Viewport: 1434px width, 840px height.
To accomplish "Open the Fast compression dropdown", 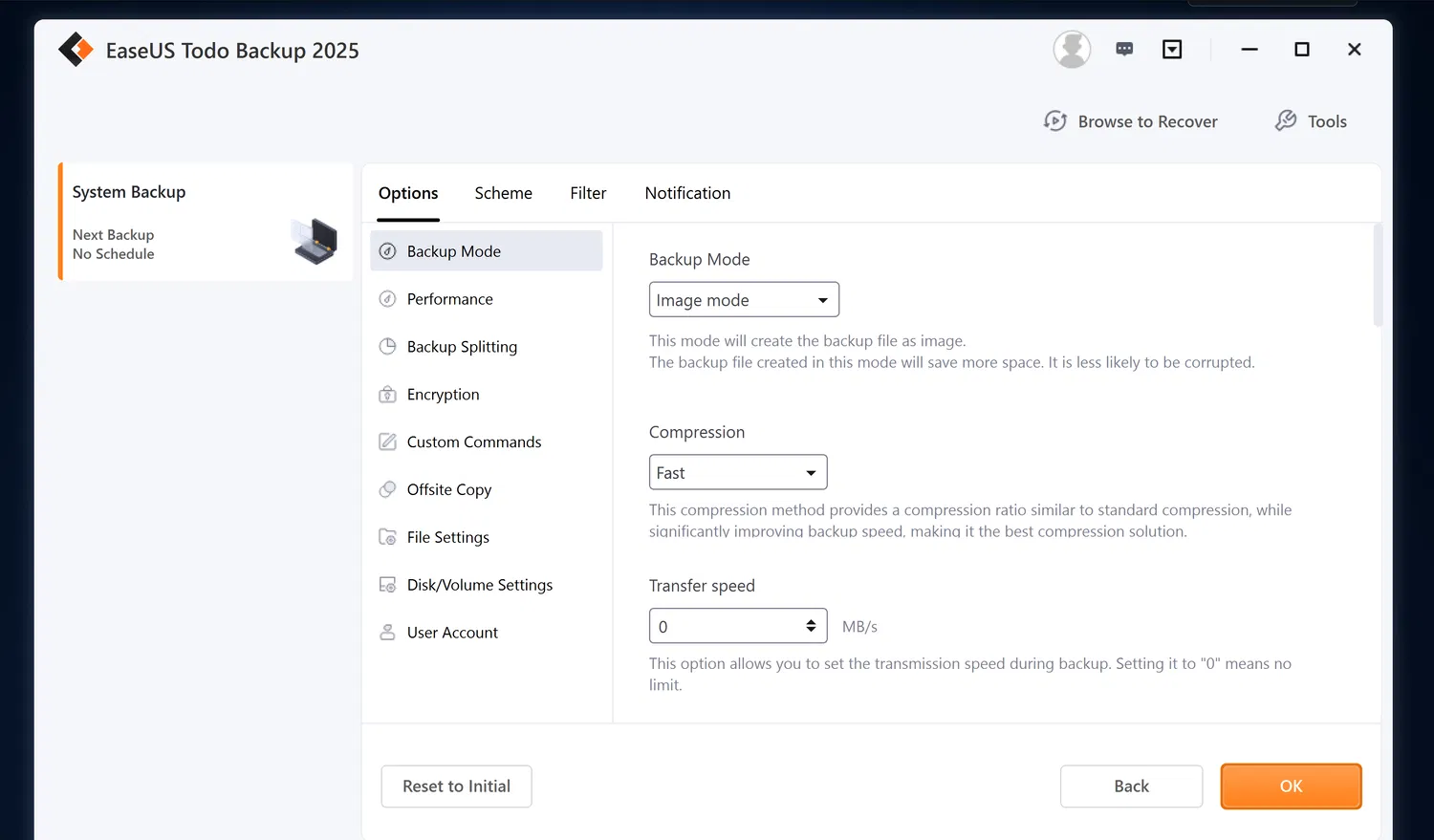I will tap(737, 473).
